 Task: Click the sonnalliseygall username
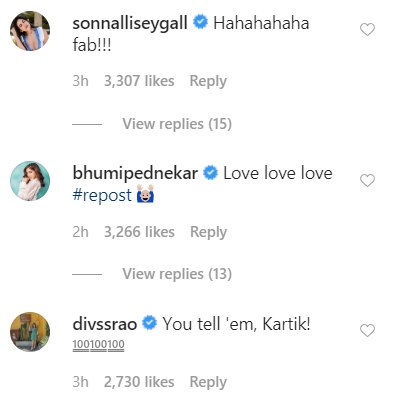click(x=130, y=24)
